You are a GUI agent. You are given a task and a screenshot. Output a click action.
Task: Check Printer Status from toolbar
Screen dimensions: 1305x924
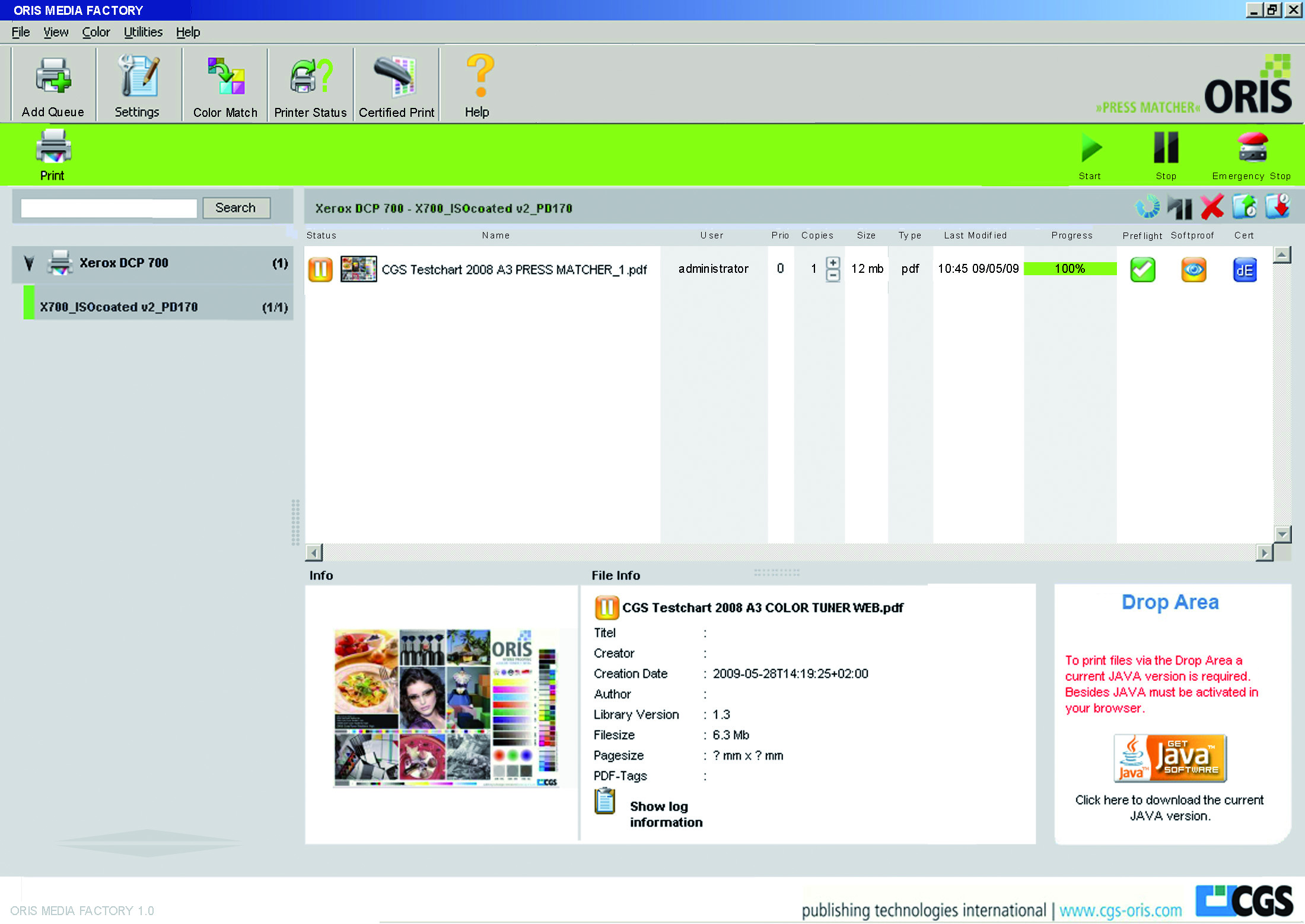click(x=310, y=77)
